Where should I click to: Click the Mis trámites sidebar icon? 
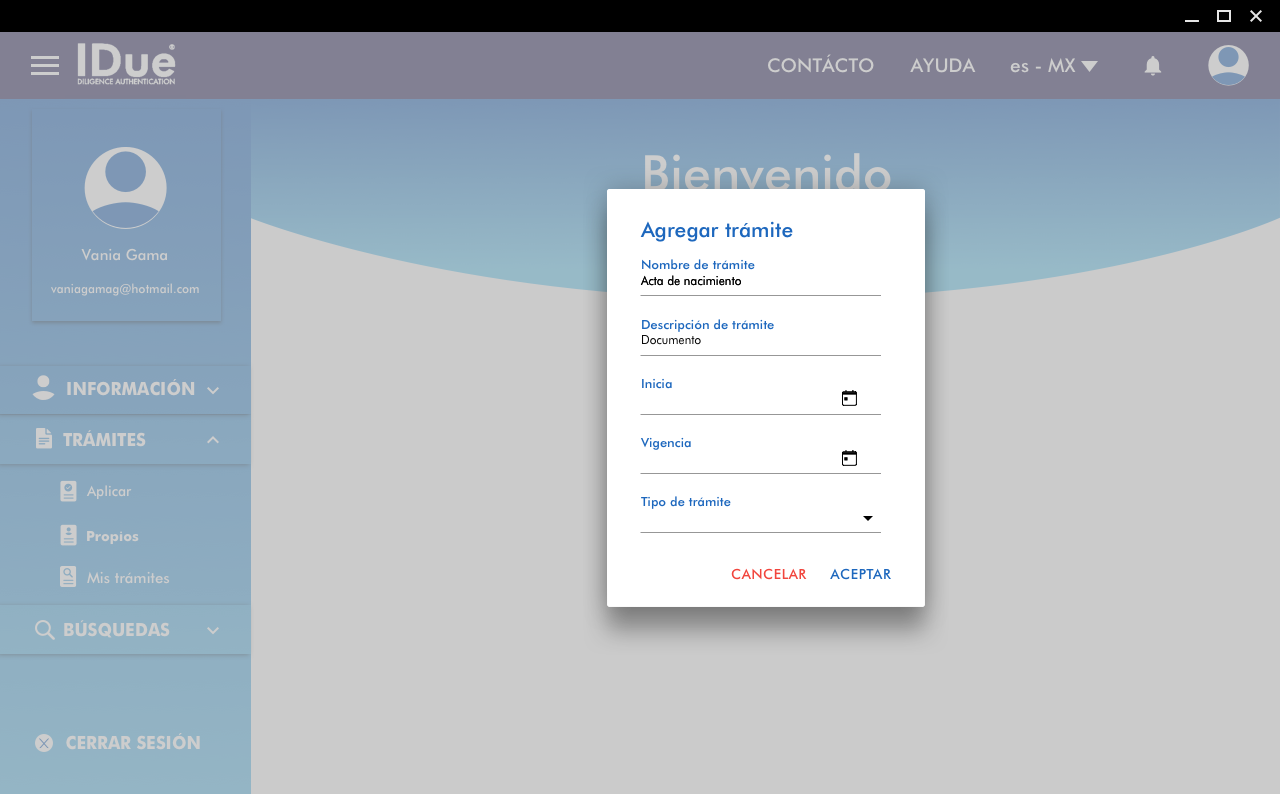point(68,577)
